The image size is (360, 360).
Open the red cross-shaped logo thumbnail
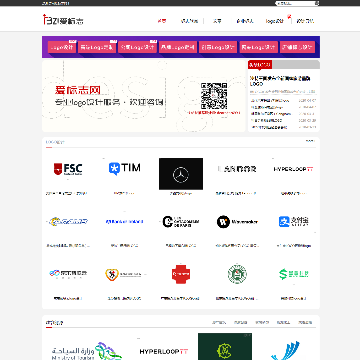[x=181, y=274]
